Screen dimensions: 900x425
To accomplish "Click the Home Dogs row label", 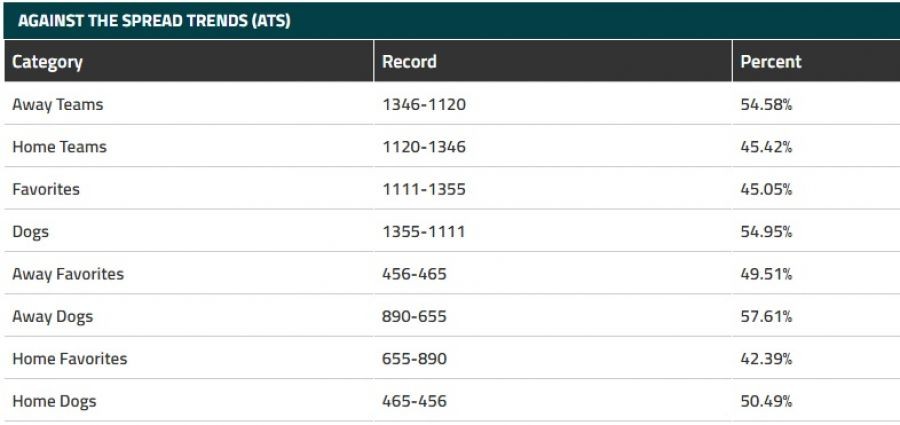I will pos(54,402).
